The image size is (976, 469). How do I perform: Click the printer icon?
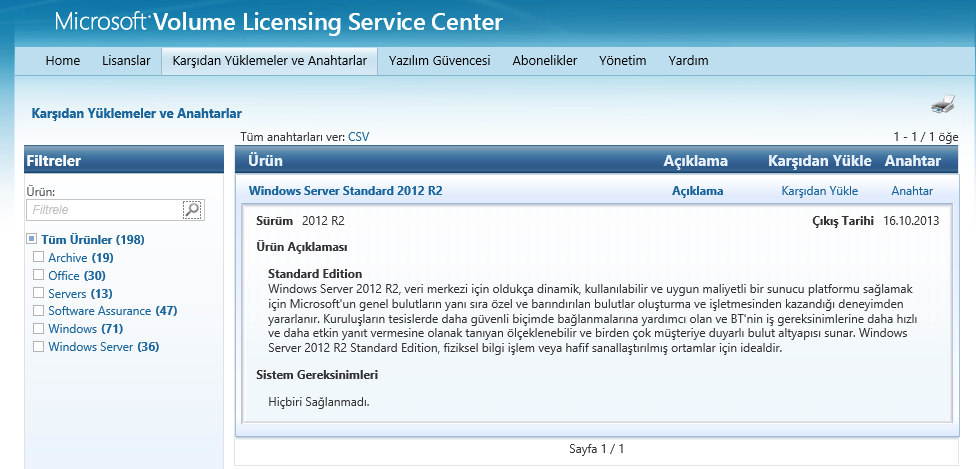click(x=942, y=105)
